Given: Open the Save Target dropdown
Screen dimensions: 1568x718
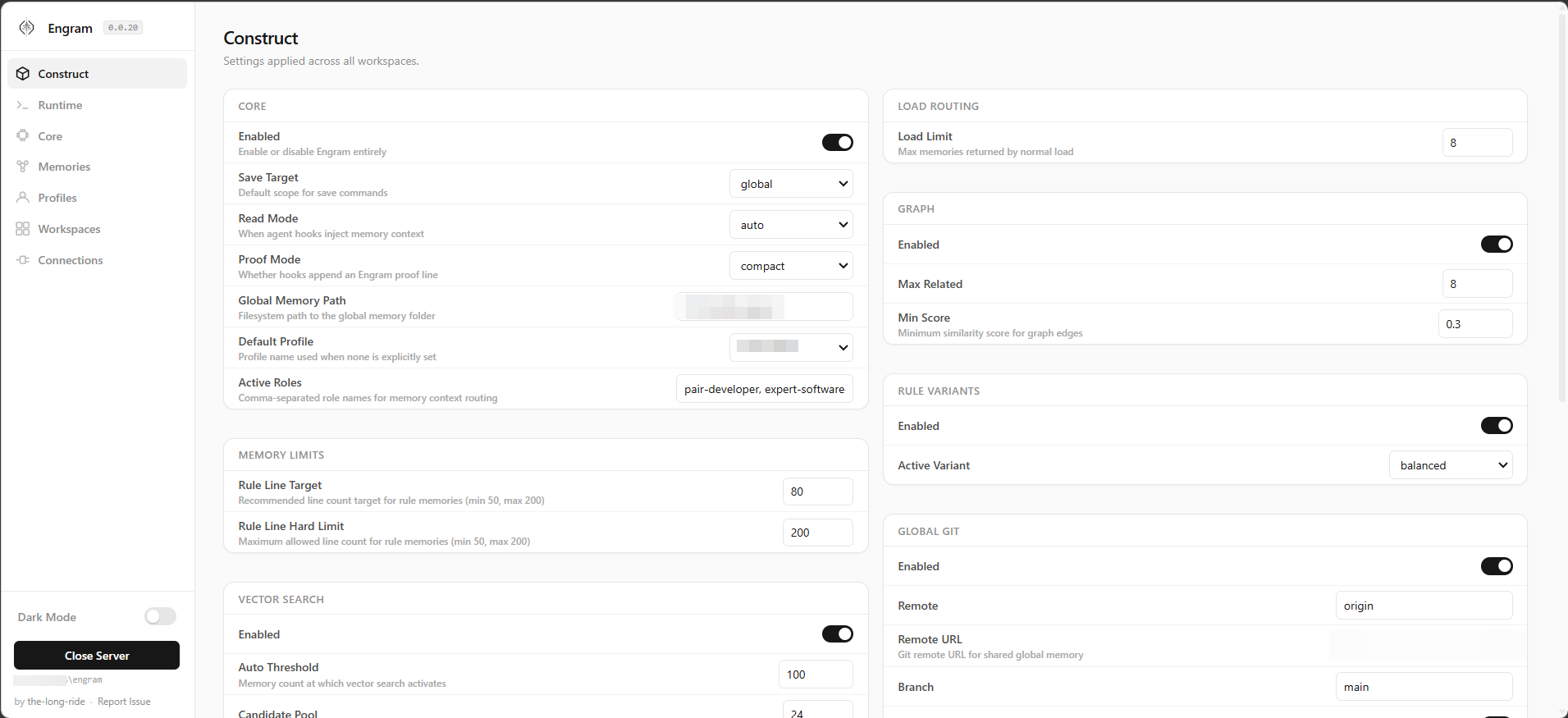Looking at the screenshot, I should click(x=791, y=184).
